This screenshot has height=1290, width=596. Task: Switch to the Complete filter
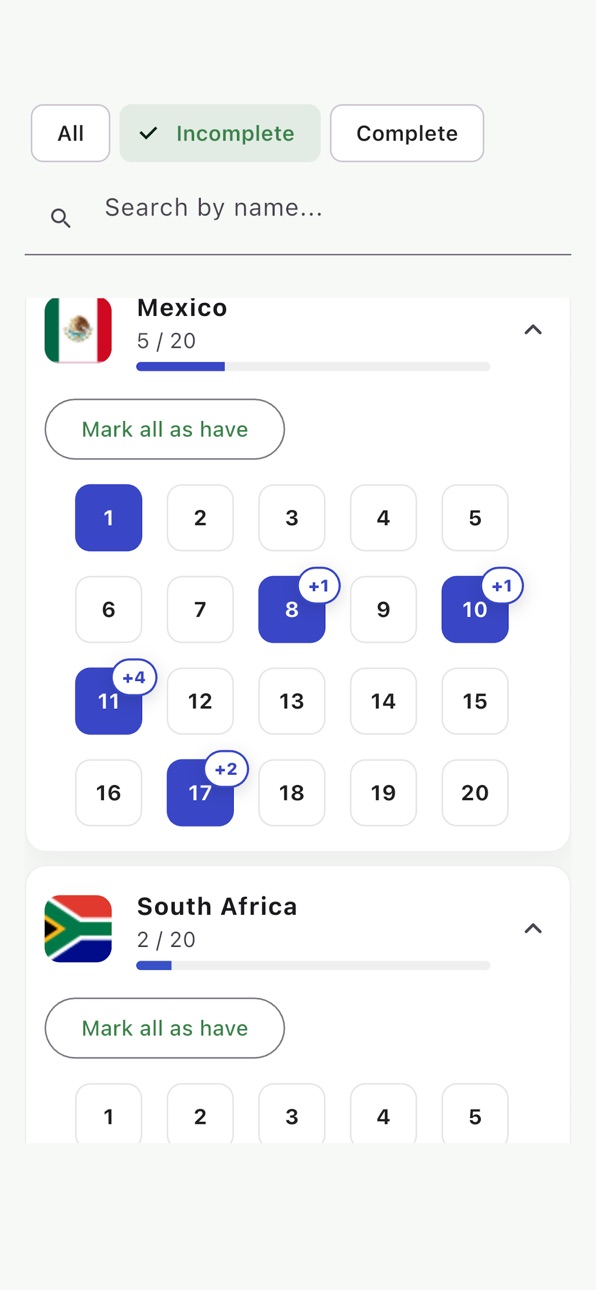[x=407, y=133]
